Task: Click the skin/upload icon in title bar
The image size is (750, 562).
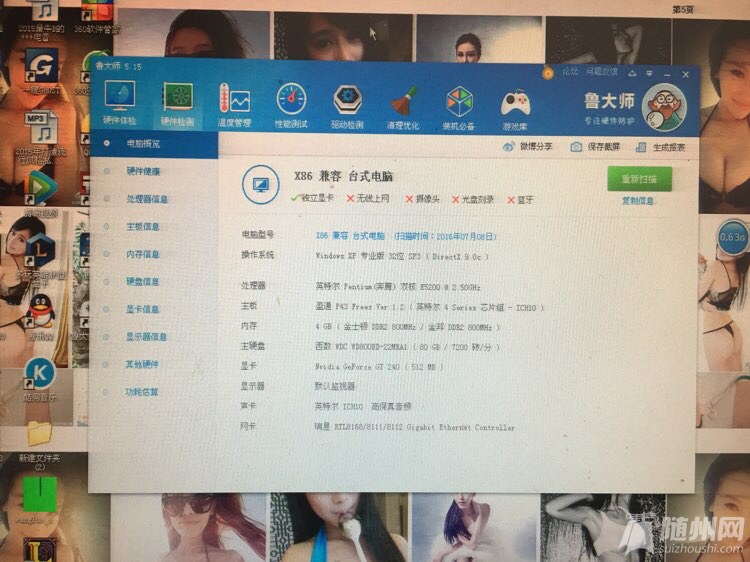Action: [632, 73]
